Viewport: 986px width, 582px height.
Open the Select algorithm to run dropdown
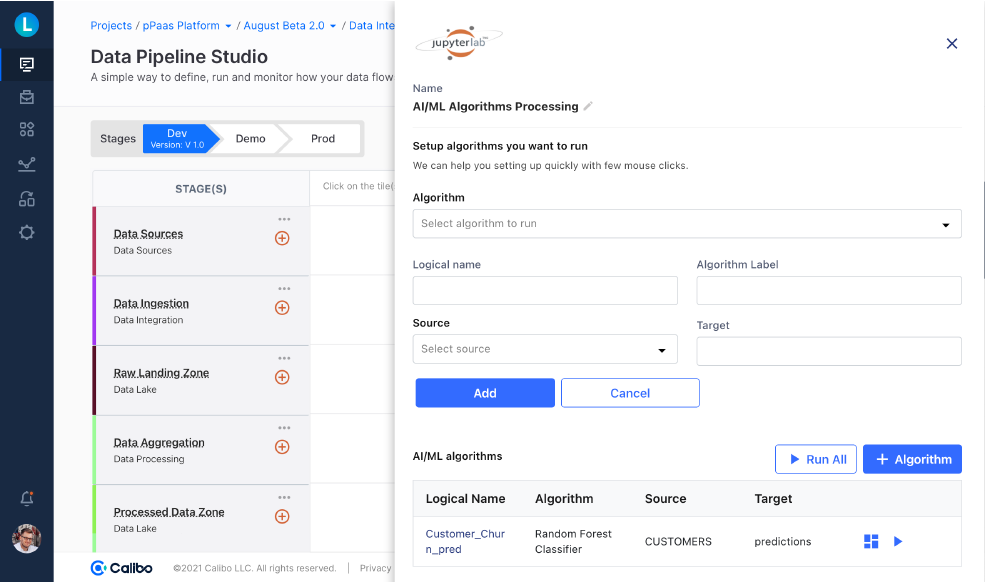pyautogui.click(x=687, y=224)
